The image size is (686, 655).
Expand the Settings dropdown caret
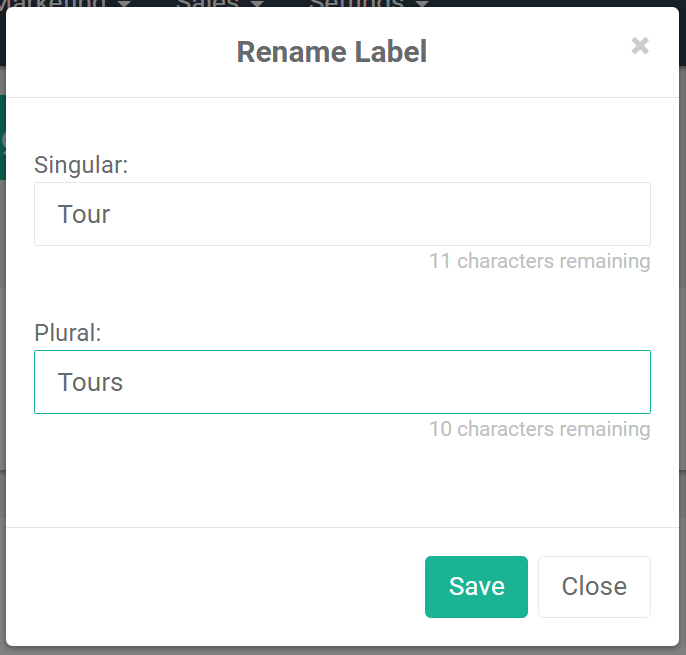(x=422, y=4)
